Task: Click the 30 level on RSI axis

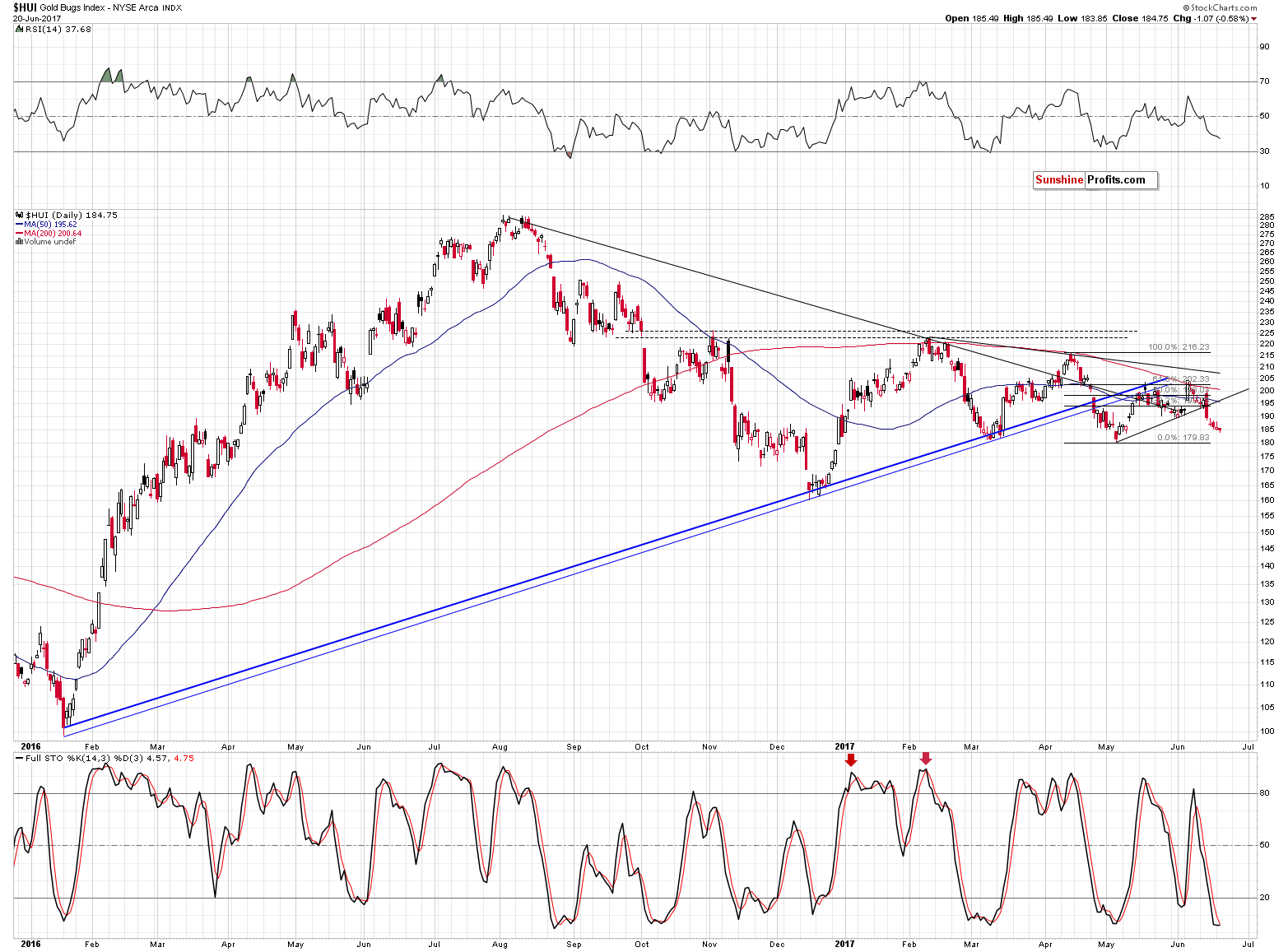Action: point(1264,151)
